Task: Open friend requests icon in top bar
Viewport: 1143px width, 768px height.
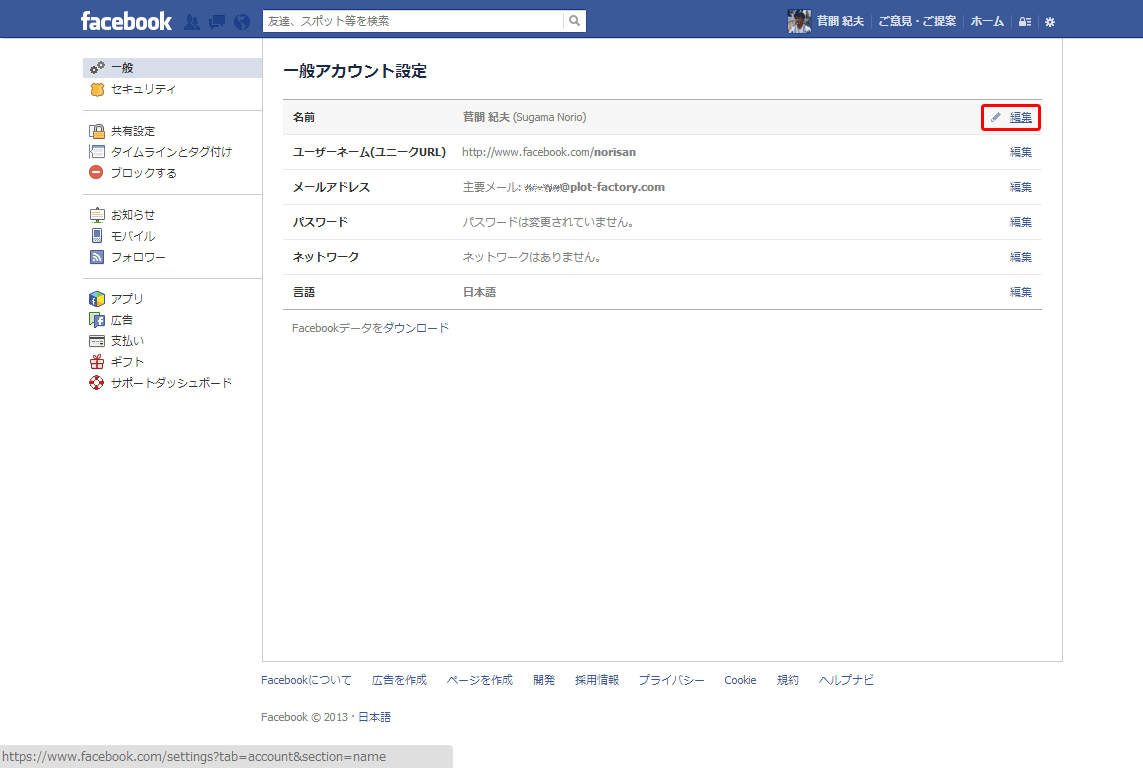Action: (x=192, y=22)
